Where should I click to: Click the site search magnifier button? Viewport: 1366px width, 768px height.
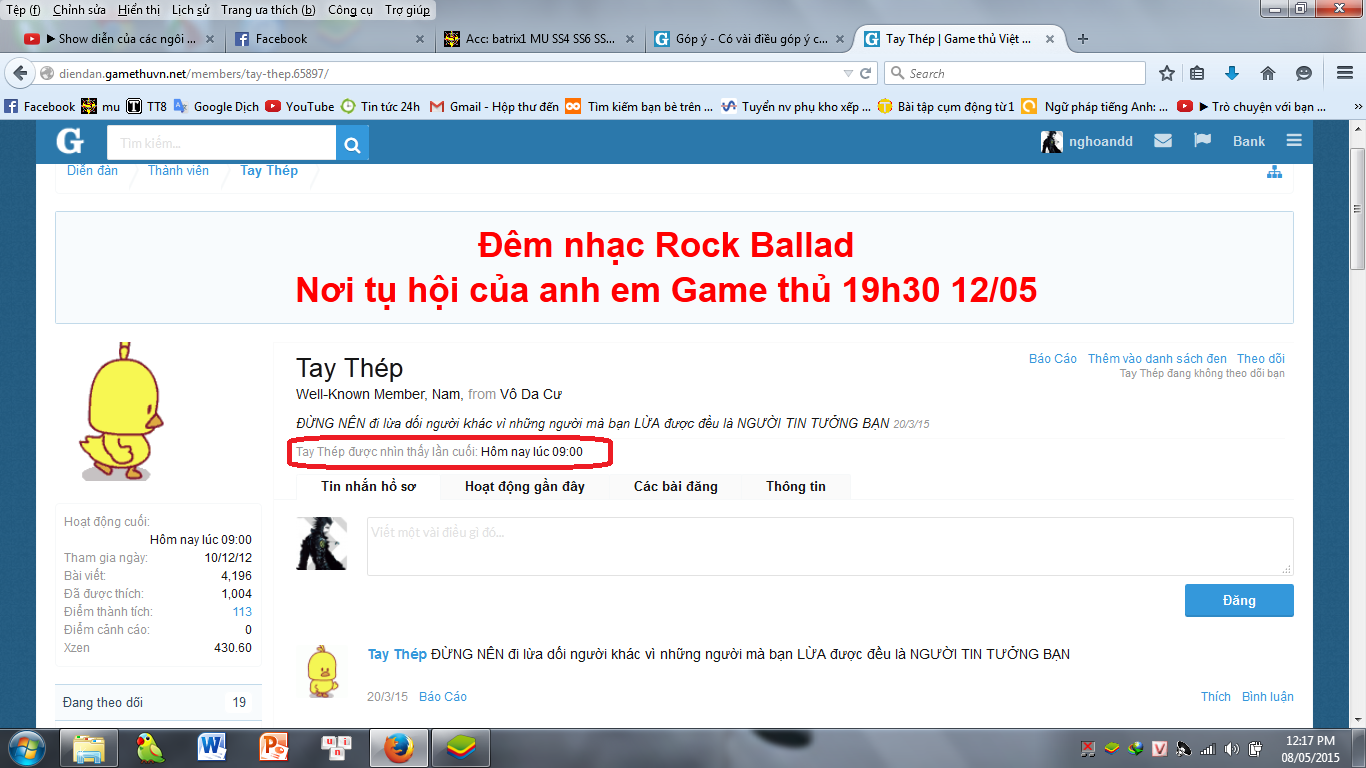(x=352, y=143)
